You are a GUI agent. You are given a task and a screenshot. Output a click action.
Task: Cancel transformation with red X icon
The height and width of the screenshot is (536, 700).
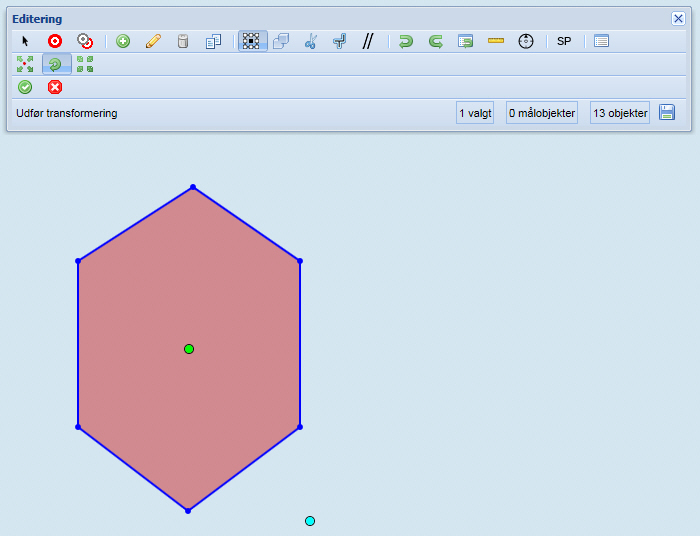[55, 87]
